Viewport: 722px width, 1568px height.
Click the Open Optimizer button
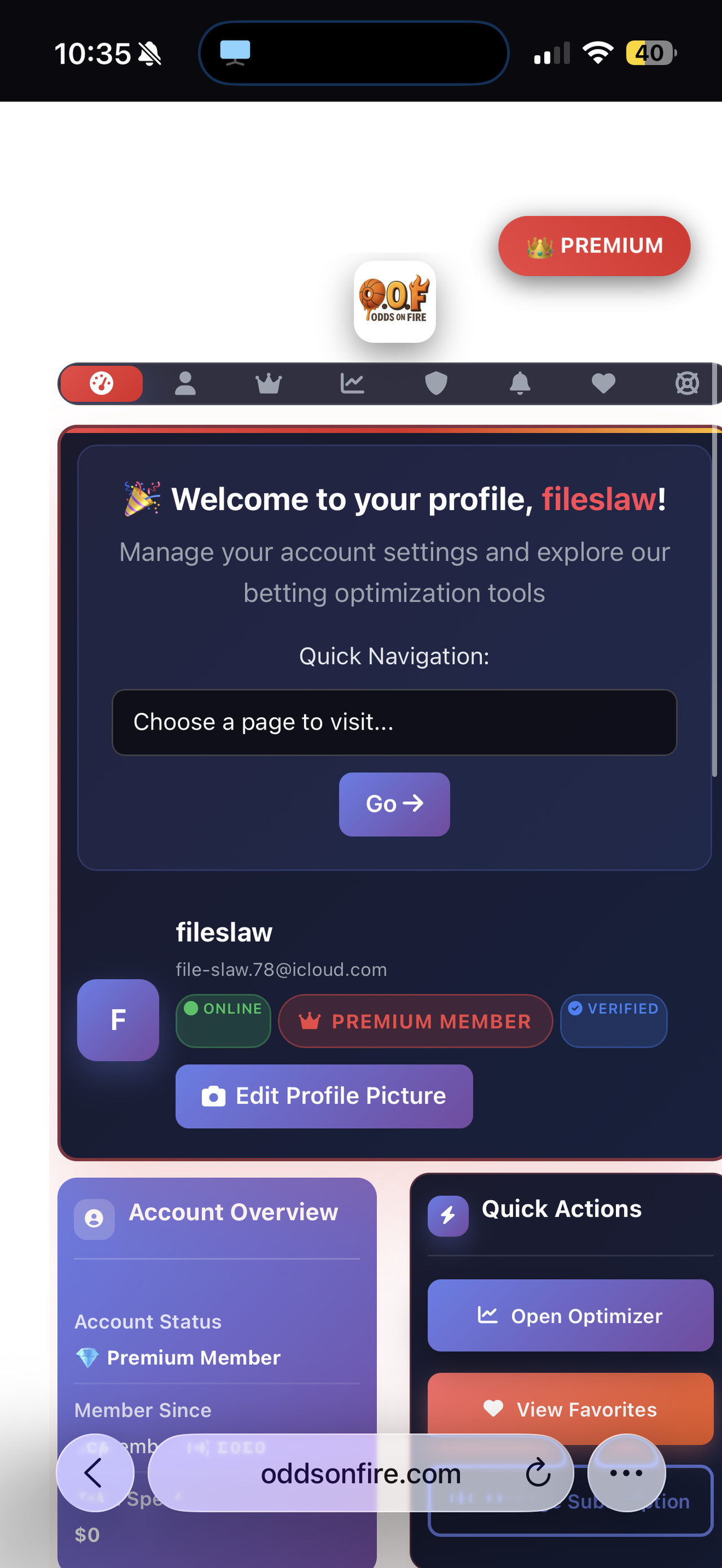coord(570,1315)
